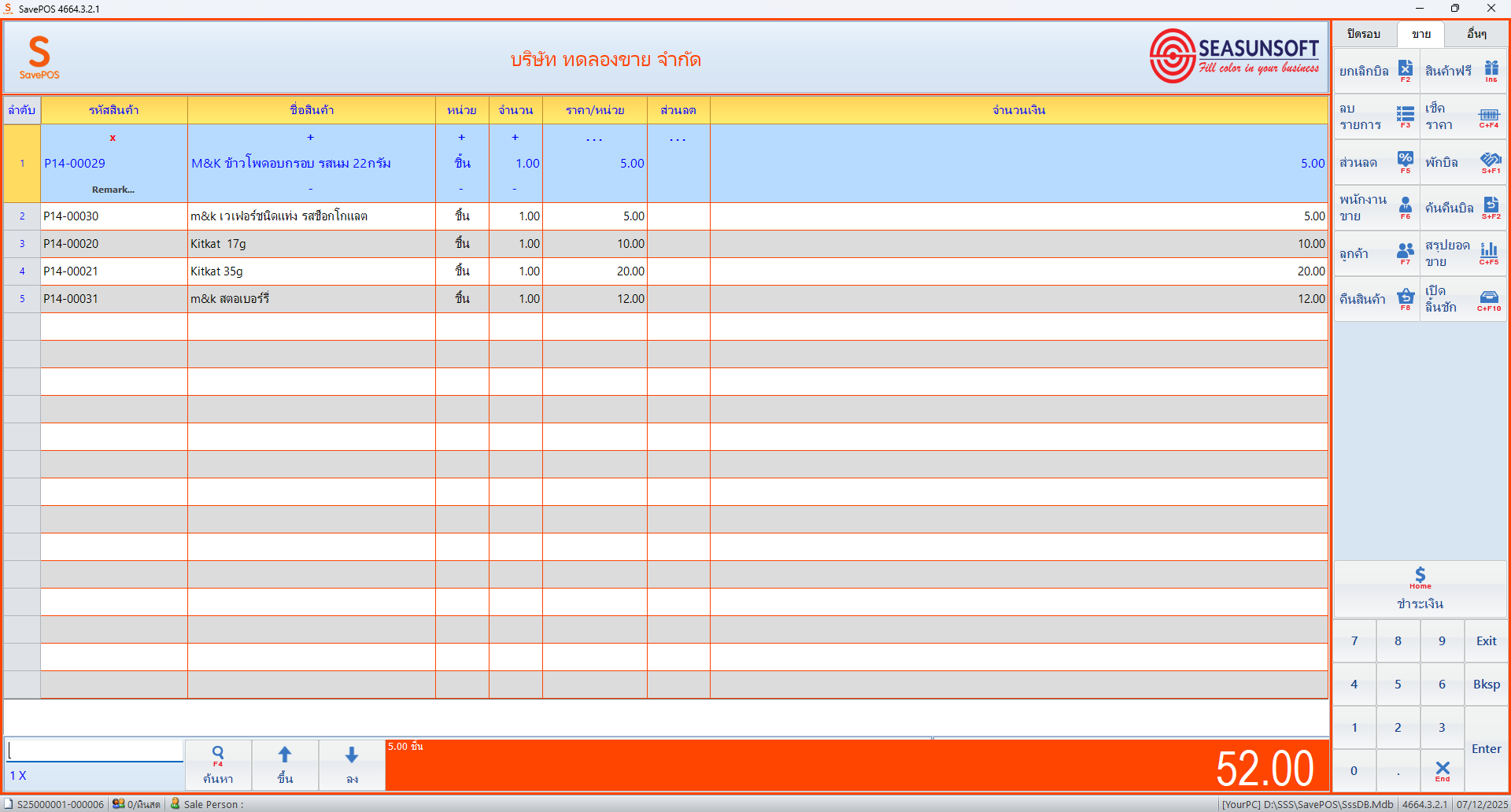This screenshot has width=1511, height=812.
Task: Expand the Remark field on selected row
Action: click(x=113, y=189)
